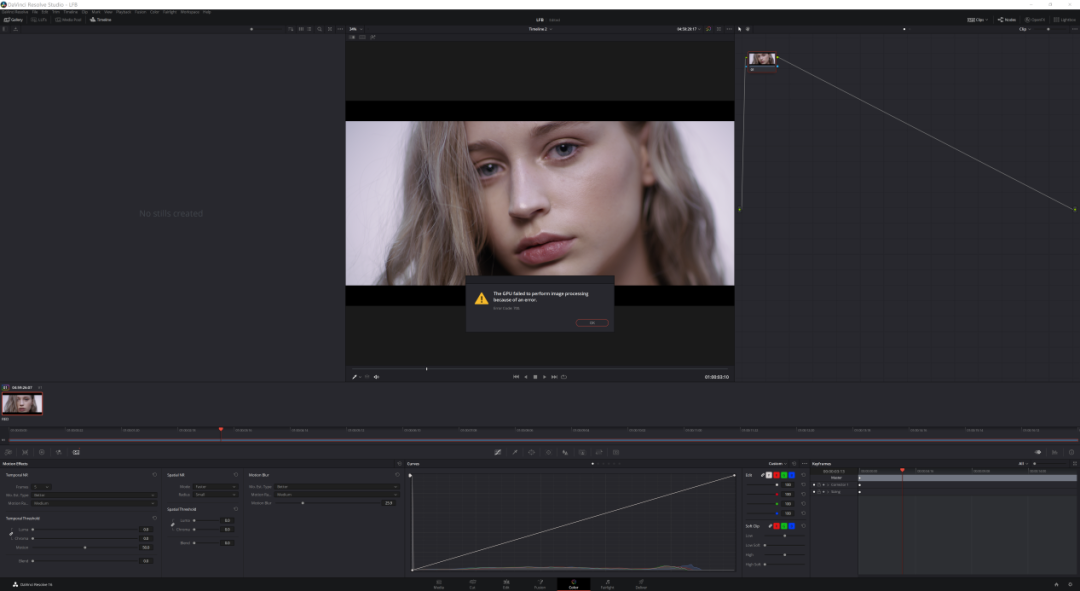Open the Tracker palette

coord(548,453)
